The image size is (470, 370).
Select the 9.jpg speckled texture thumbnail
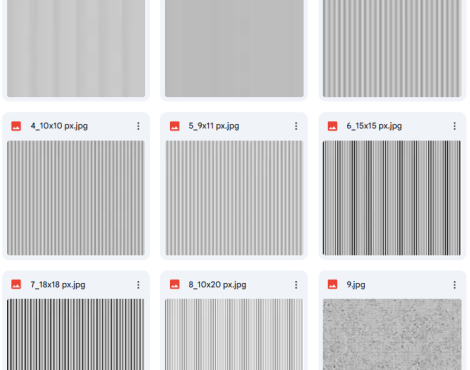tap(392, 334)
